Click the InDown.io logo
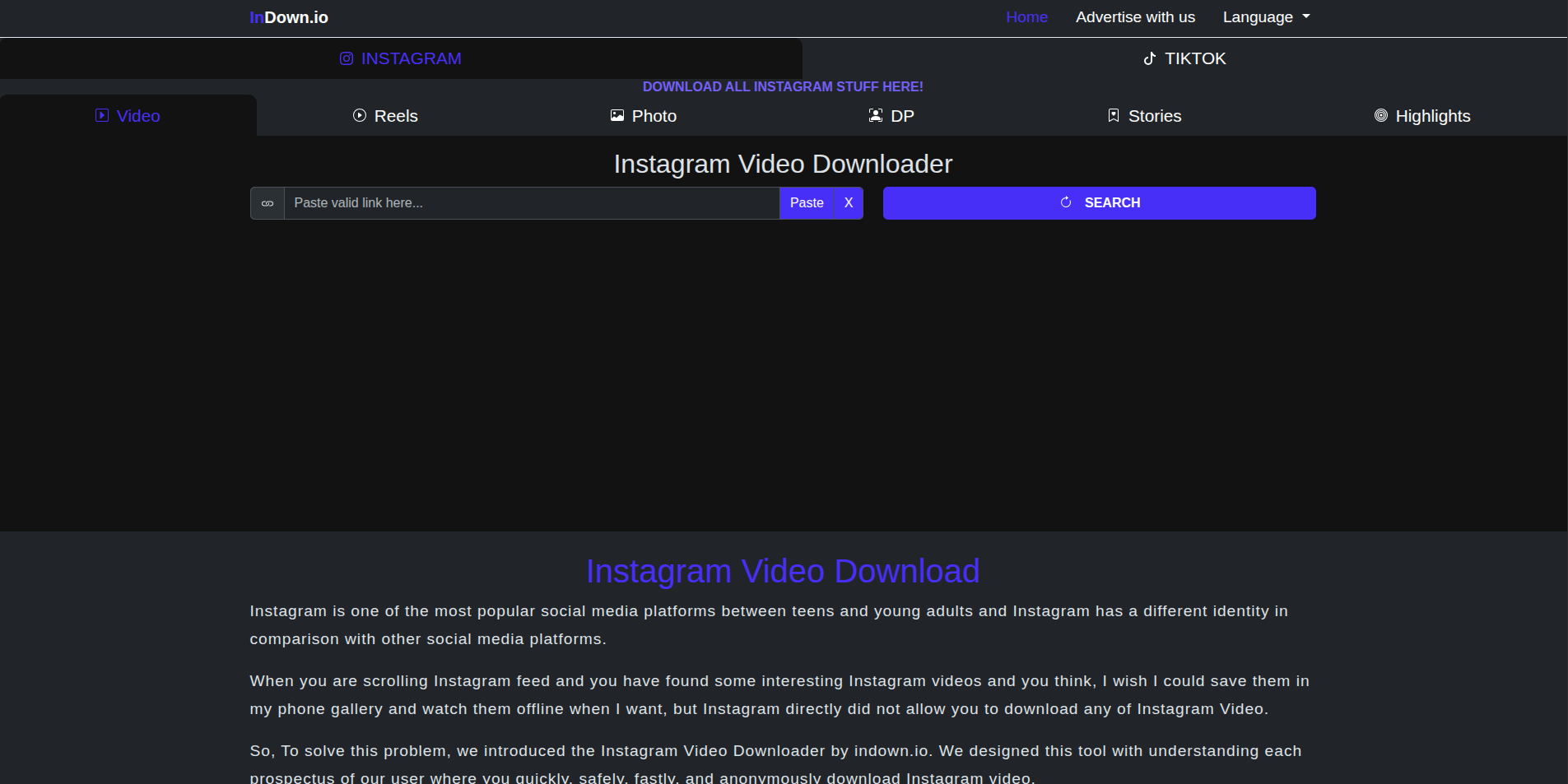 click(x=289, y=17)
